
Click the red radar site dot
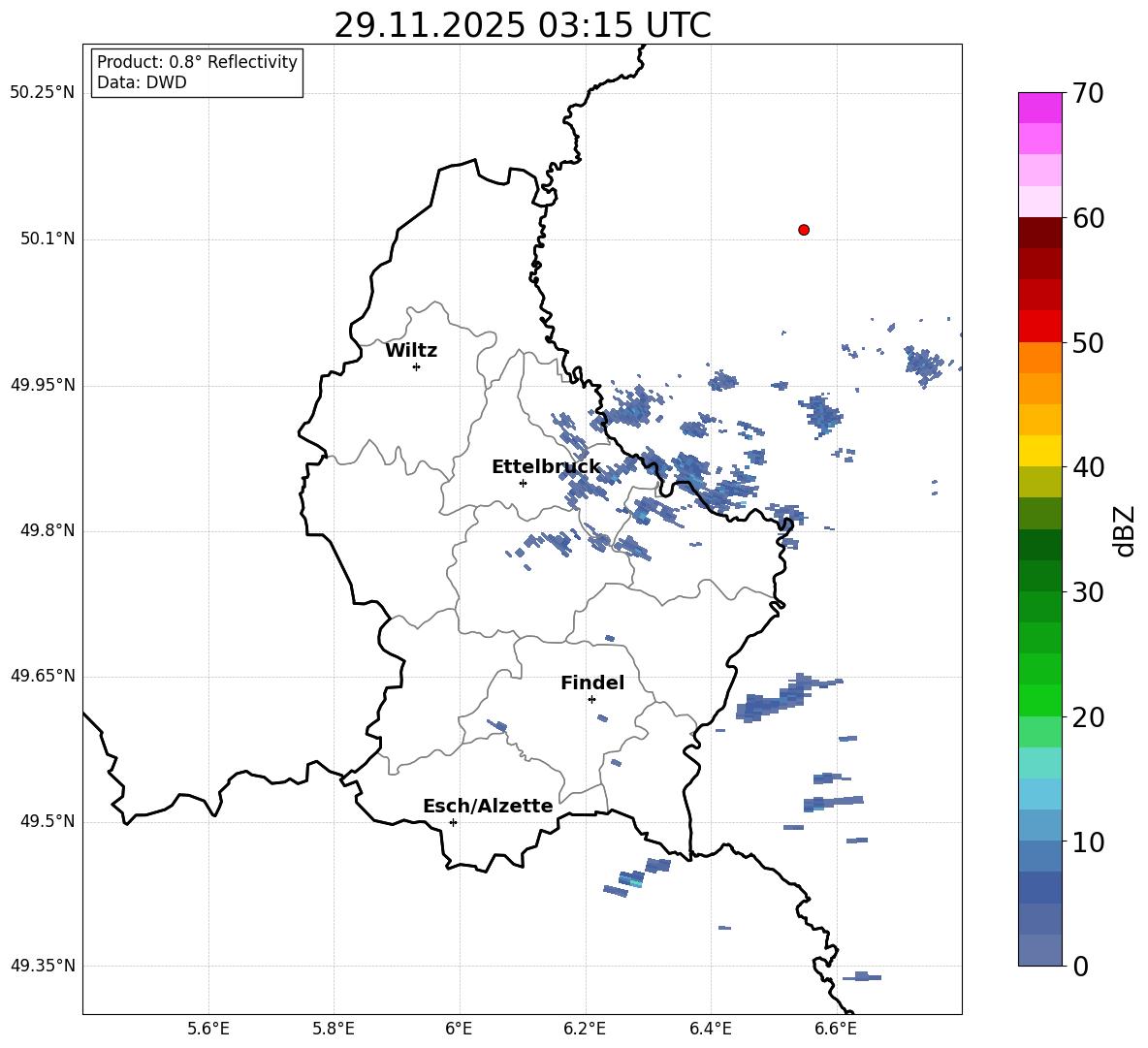(x=803, y=230)
